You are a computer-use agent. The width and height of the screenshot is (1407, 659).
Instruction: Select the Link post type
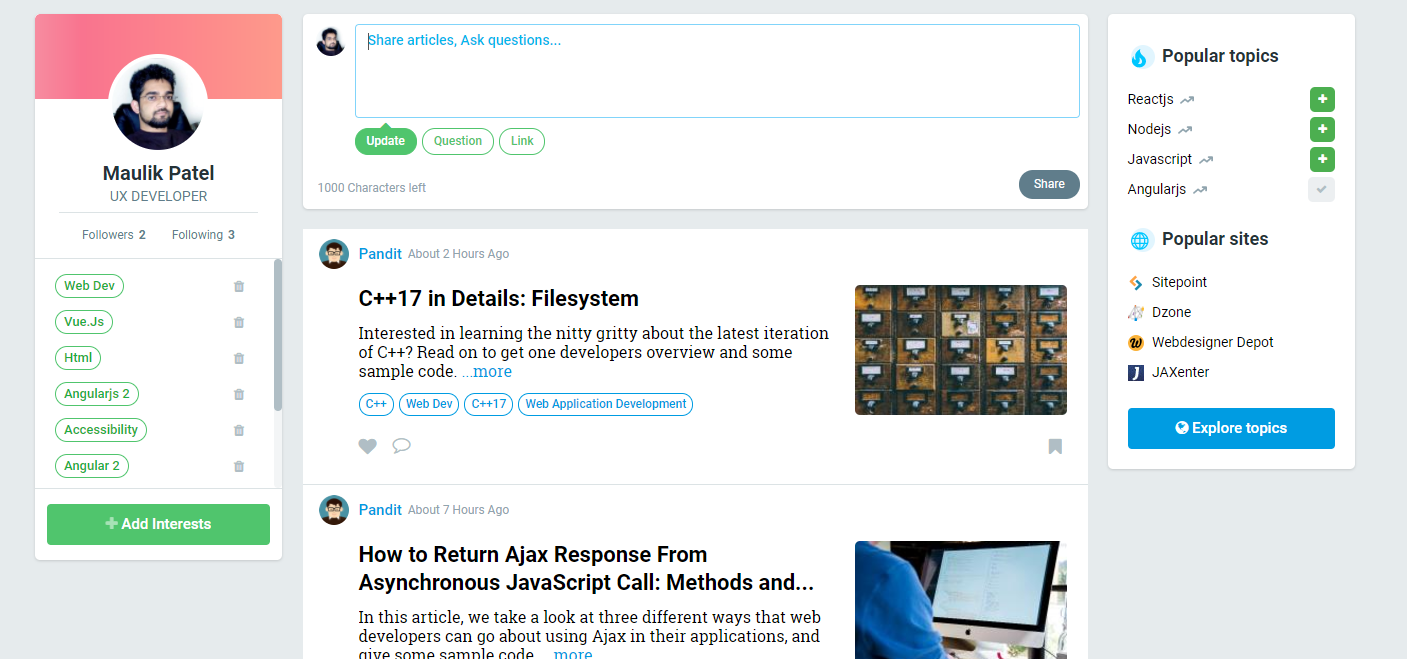[x=522, y=141]
